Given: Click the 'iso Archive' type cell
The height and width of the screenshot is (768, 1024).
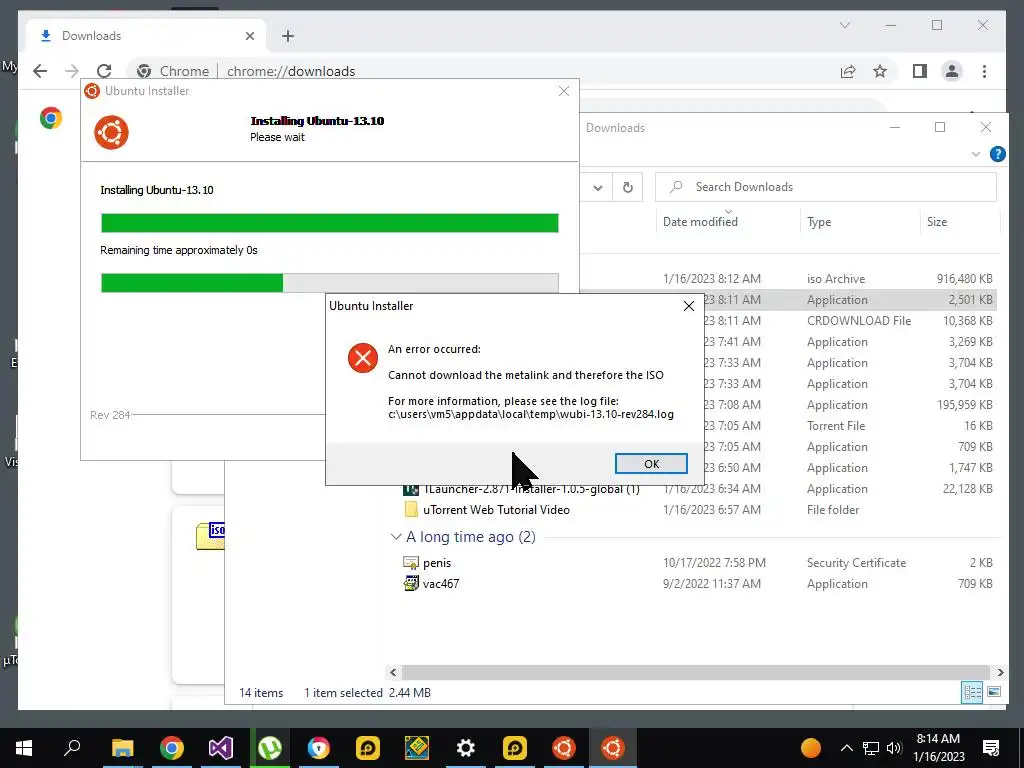Looking at the screenshot, I should [836, 279].
